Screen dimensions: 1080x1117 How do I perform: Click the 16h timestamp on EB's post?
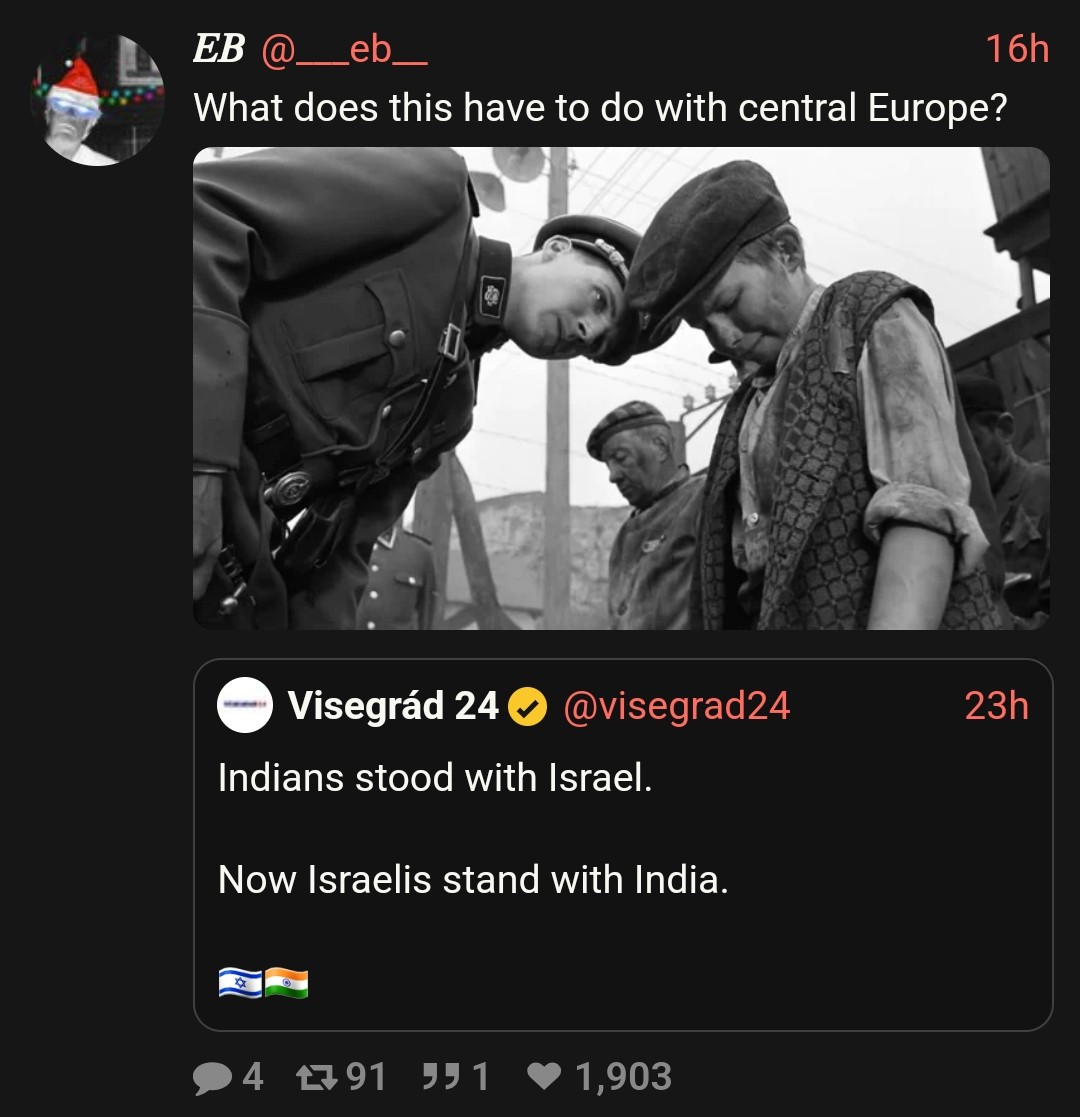[1016, 49]
